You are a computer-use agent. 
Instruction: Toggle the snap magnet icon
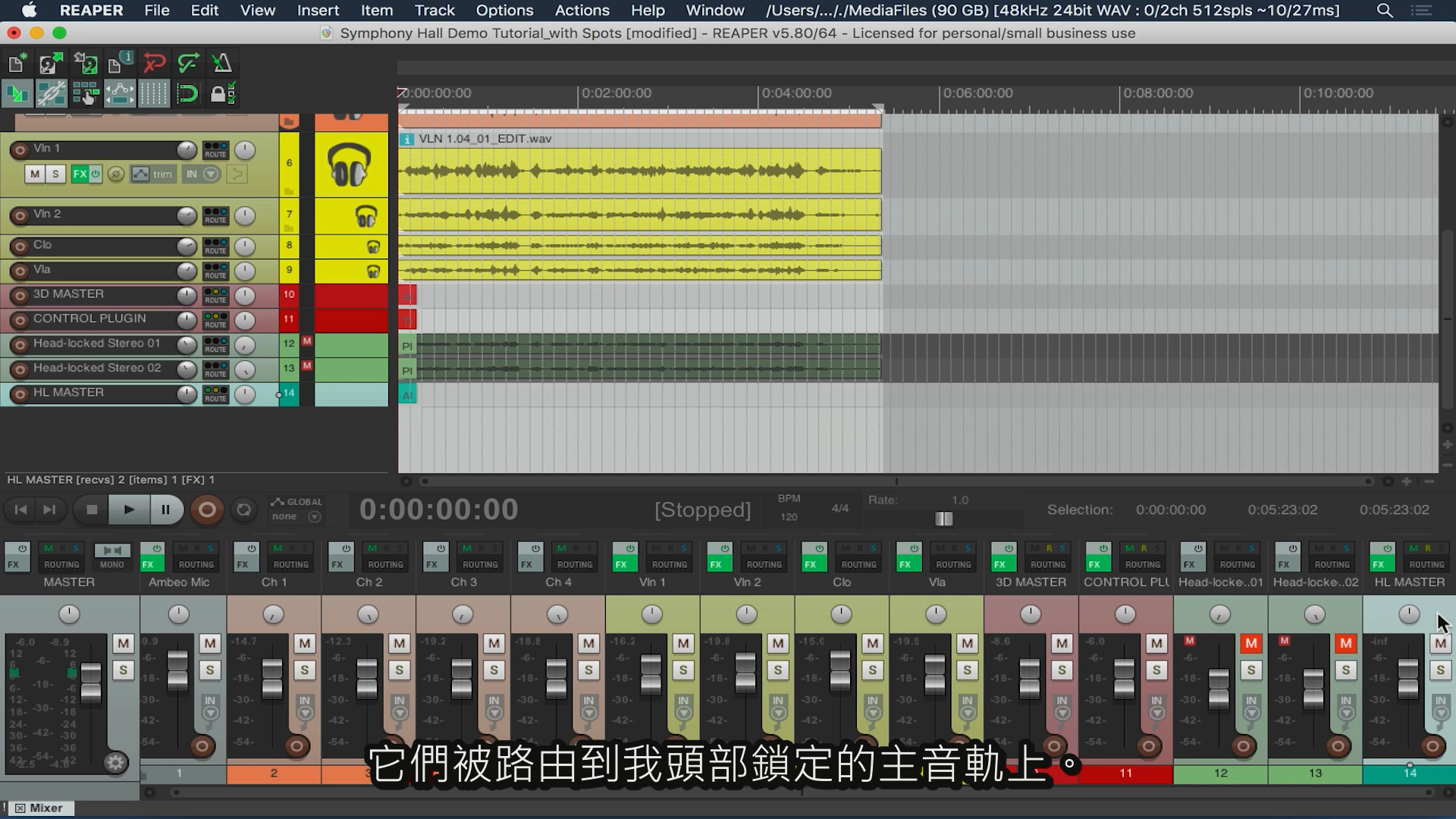187,93
